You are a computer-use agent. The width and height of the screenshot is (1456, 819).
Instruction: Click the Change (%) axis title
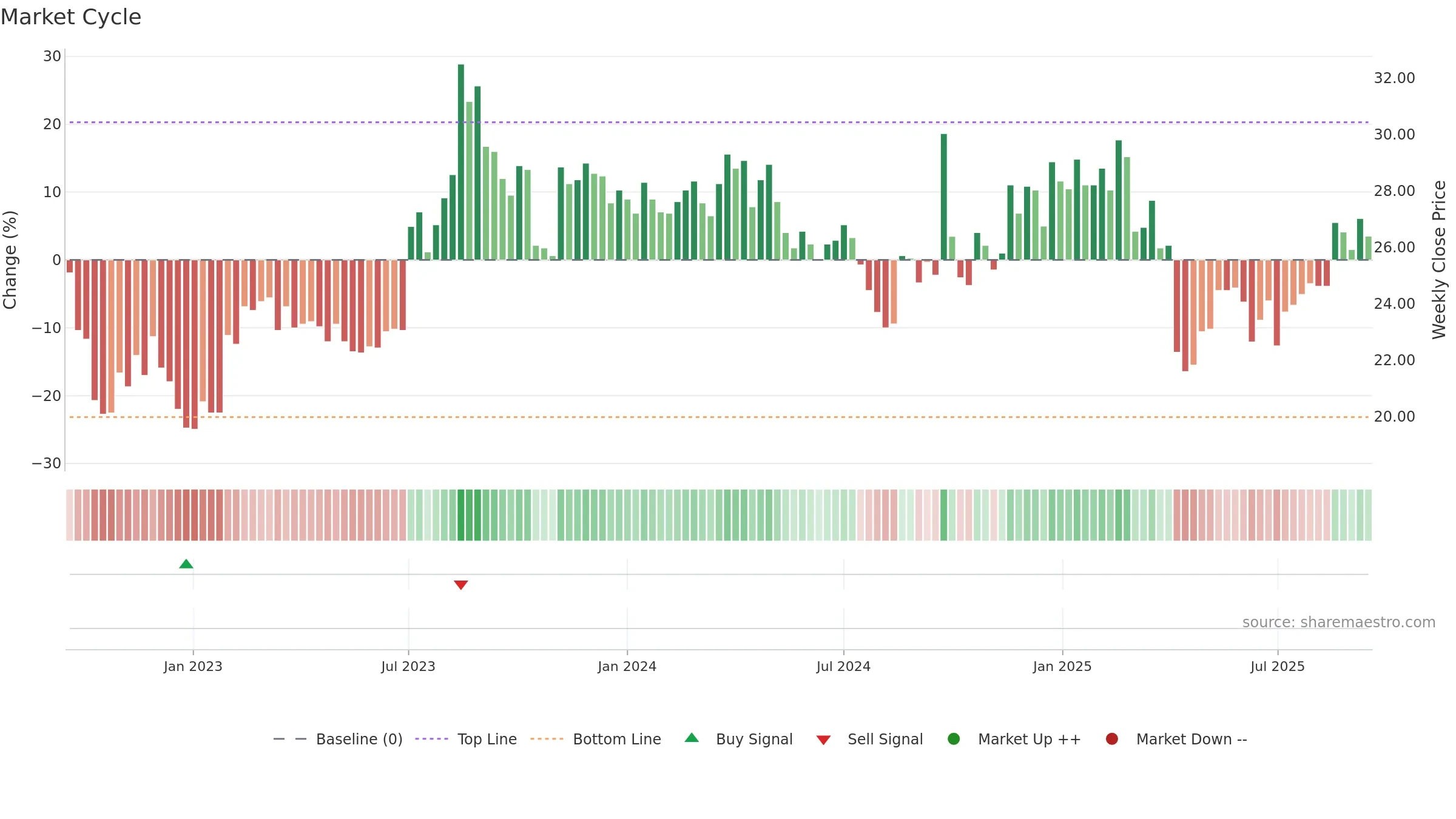click(10, 260)
